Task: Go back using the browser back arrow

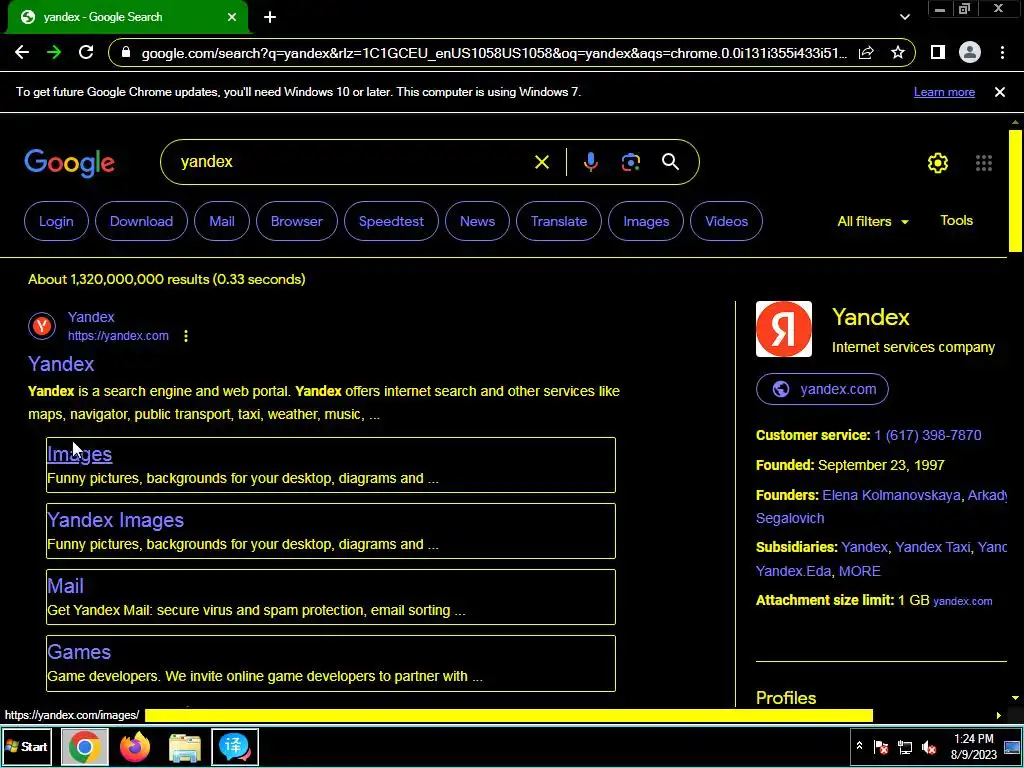Action: (22, 52)
